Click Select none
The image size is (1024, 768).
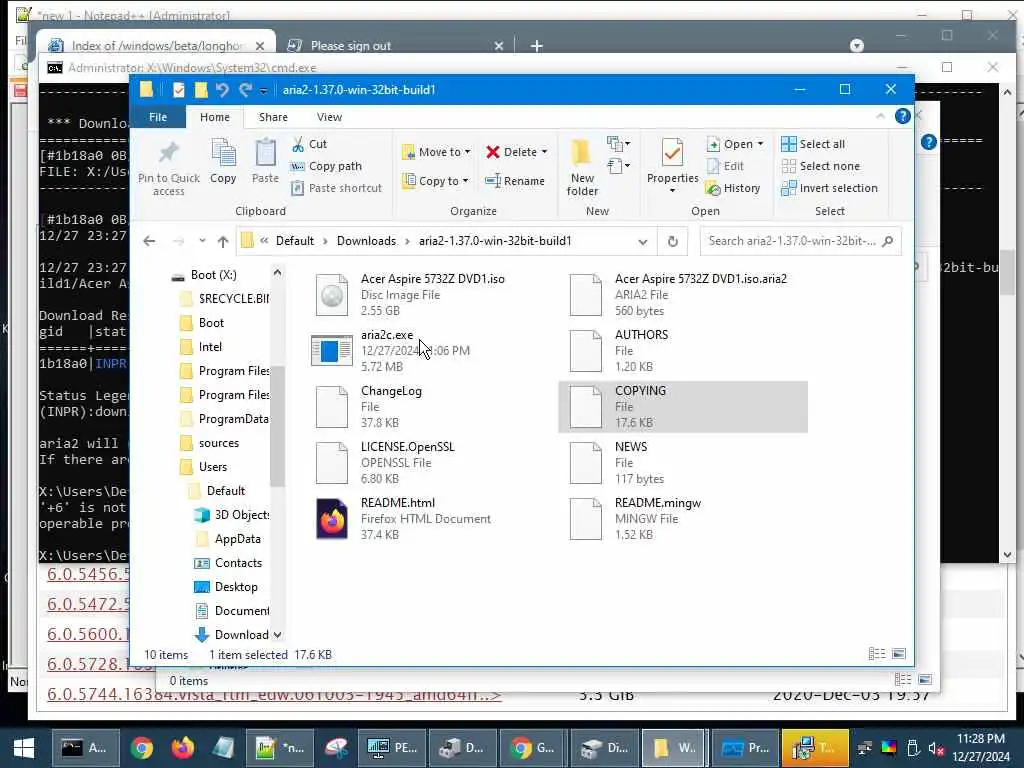[x=820, y=166]
